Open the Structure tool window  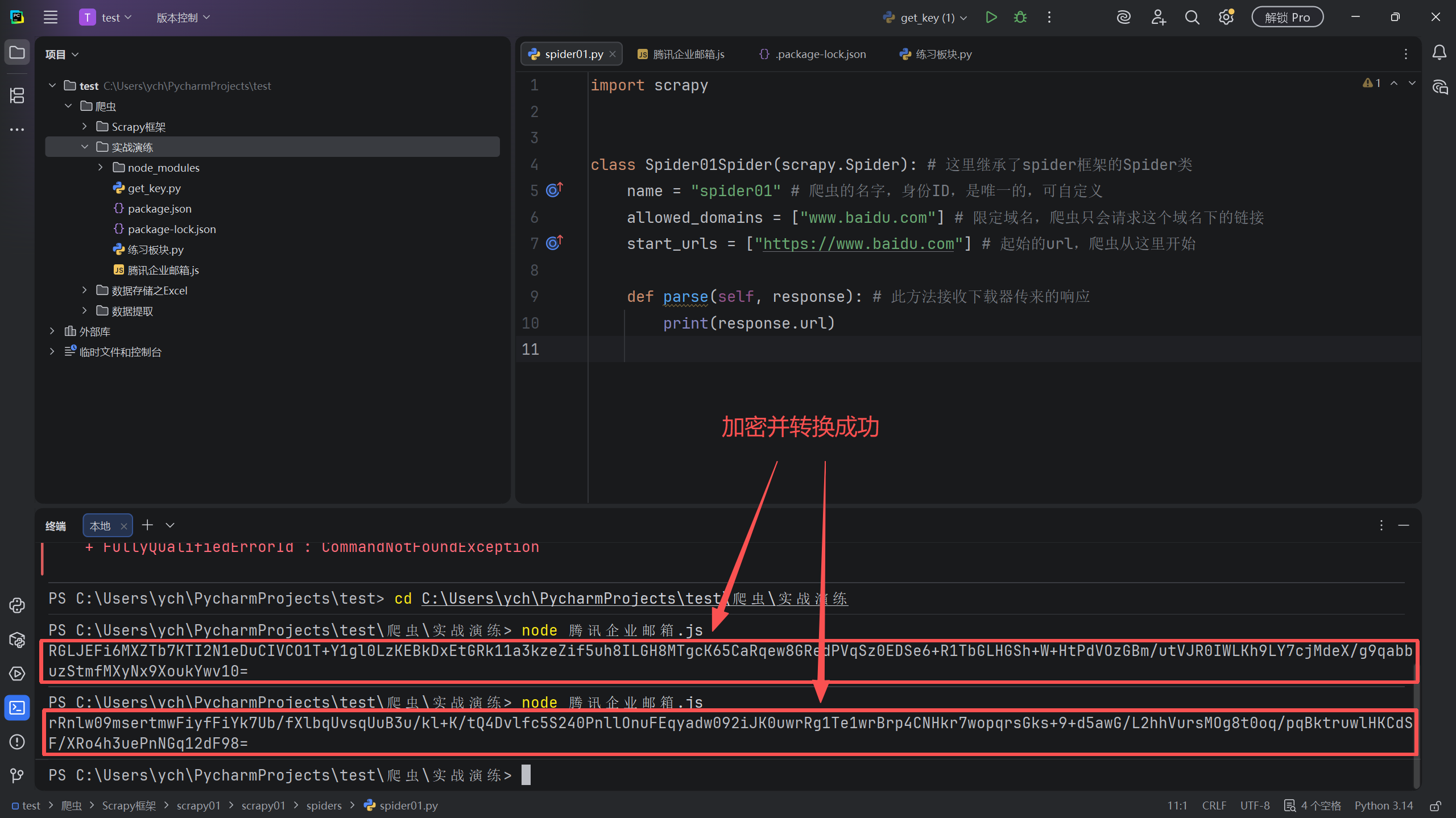pos(17,95)
